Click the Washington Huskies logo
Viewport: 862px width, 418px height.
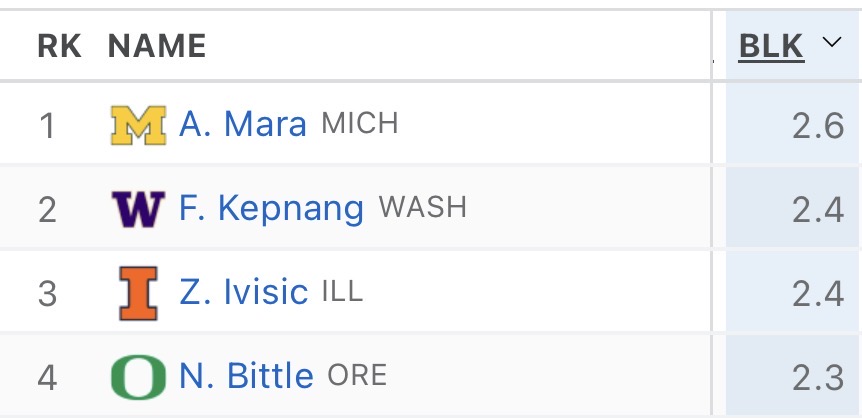coord(138,209)
